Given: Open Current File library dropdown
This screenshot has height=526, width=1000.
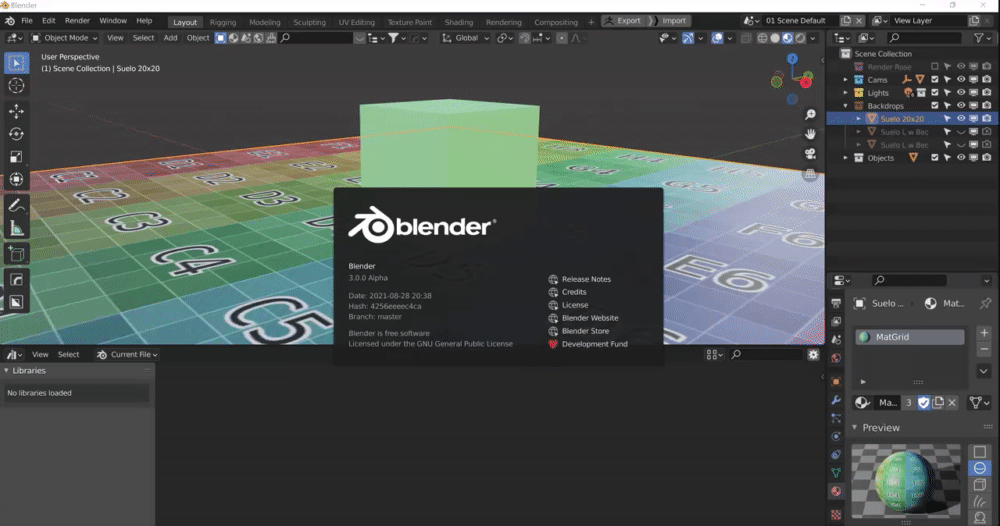Looking at the screenshot, I should (126, 354).
